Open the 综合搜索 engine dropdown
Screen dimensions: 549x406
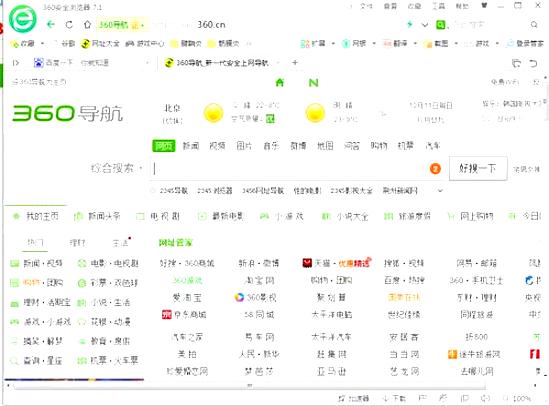coord(117,168)
